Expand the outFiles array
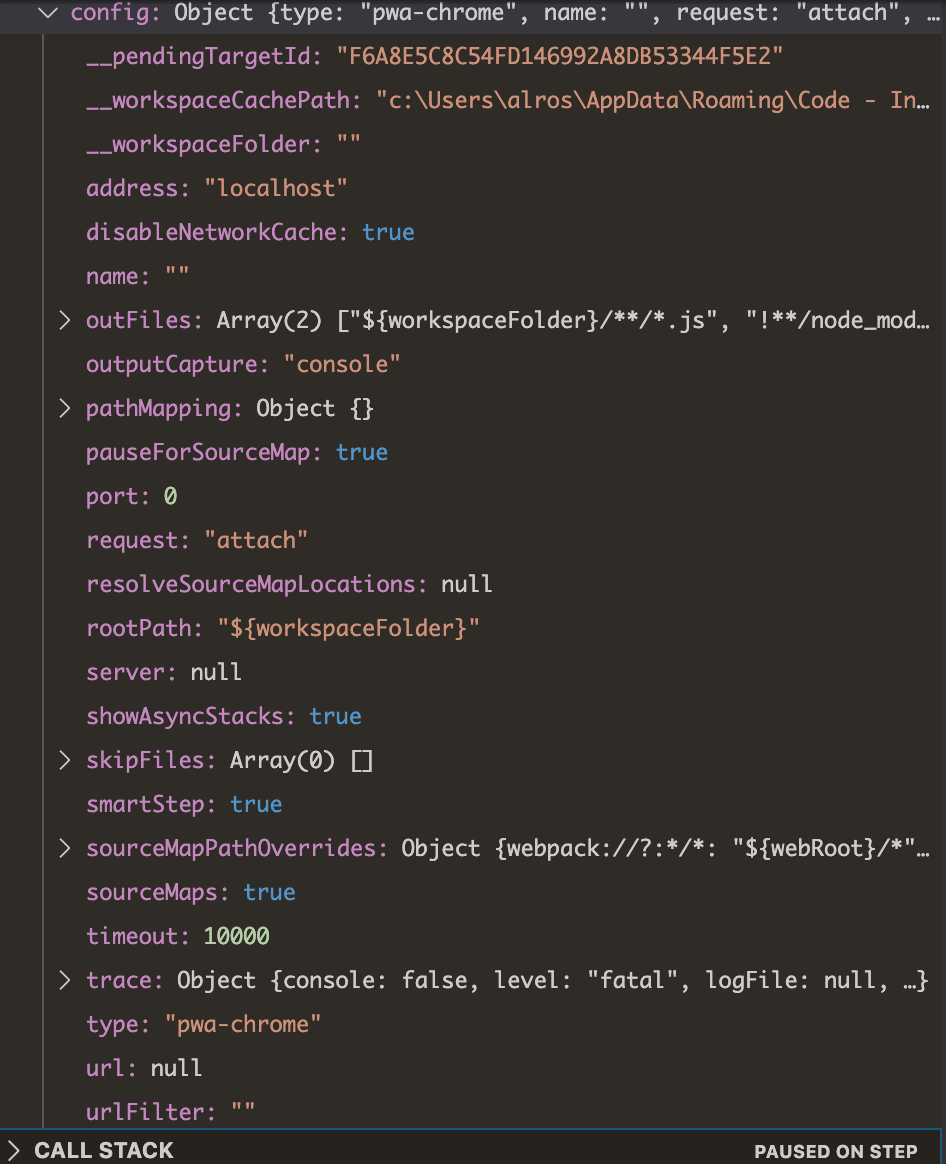The image size is (946, 1164). (64, 320)
